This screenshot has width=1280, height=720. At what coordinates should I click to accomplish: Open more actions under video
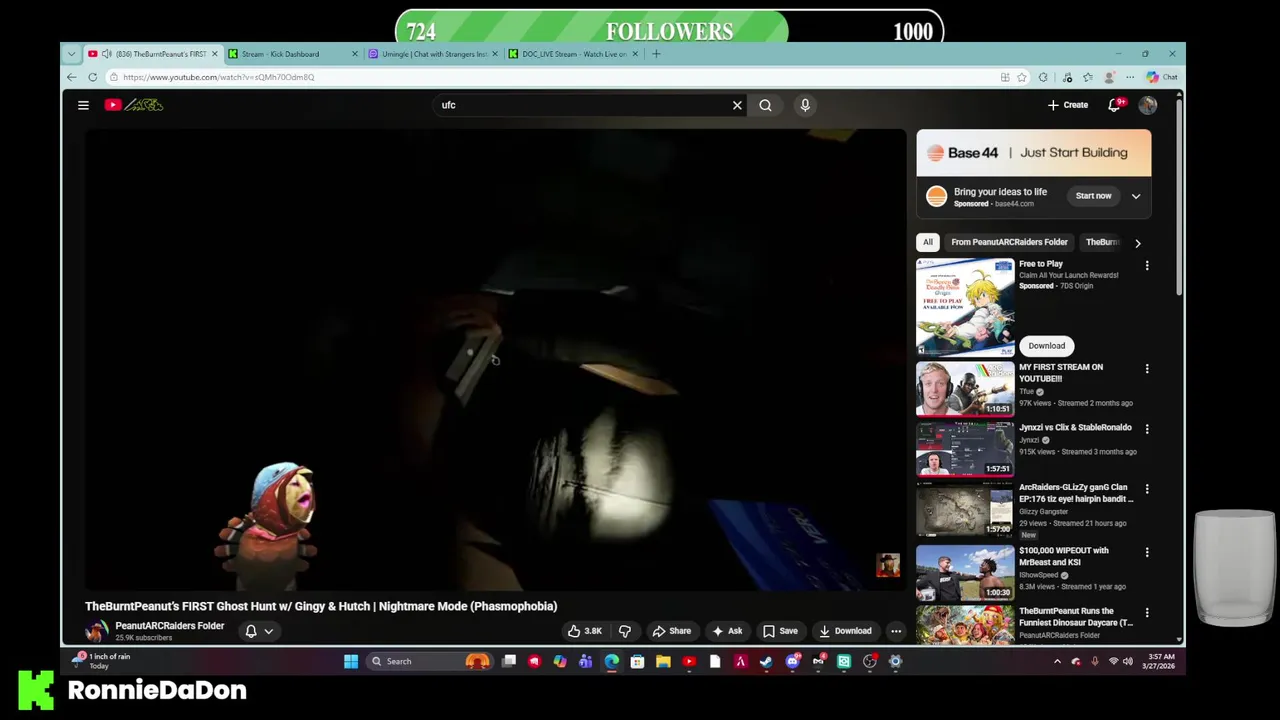(896, 631)
